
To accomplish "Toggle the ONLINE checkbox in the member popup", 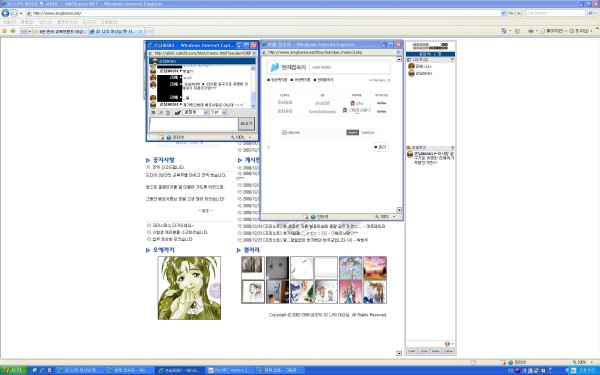I will click(x=284, y=132).
